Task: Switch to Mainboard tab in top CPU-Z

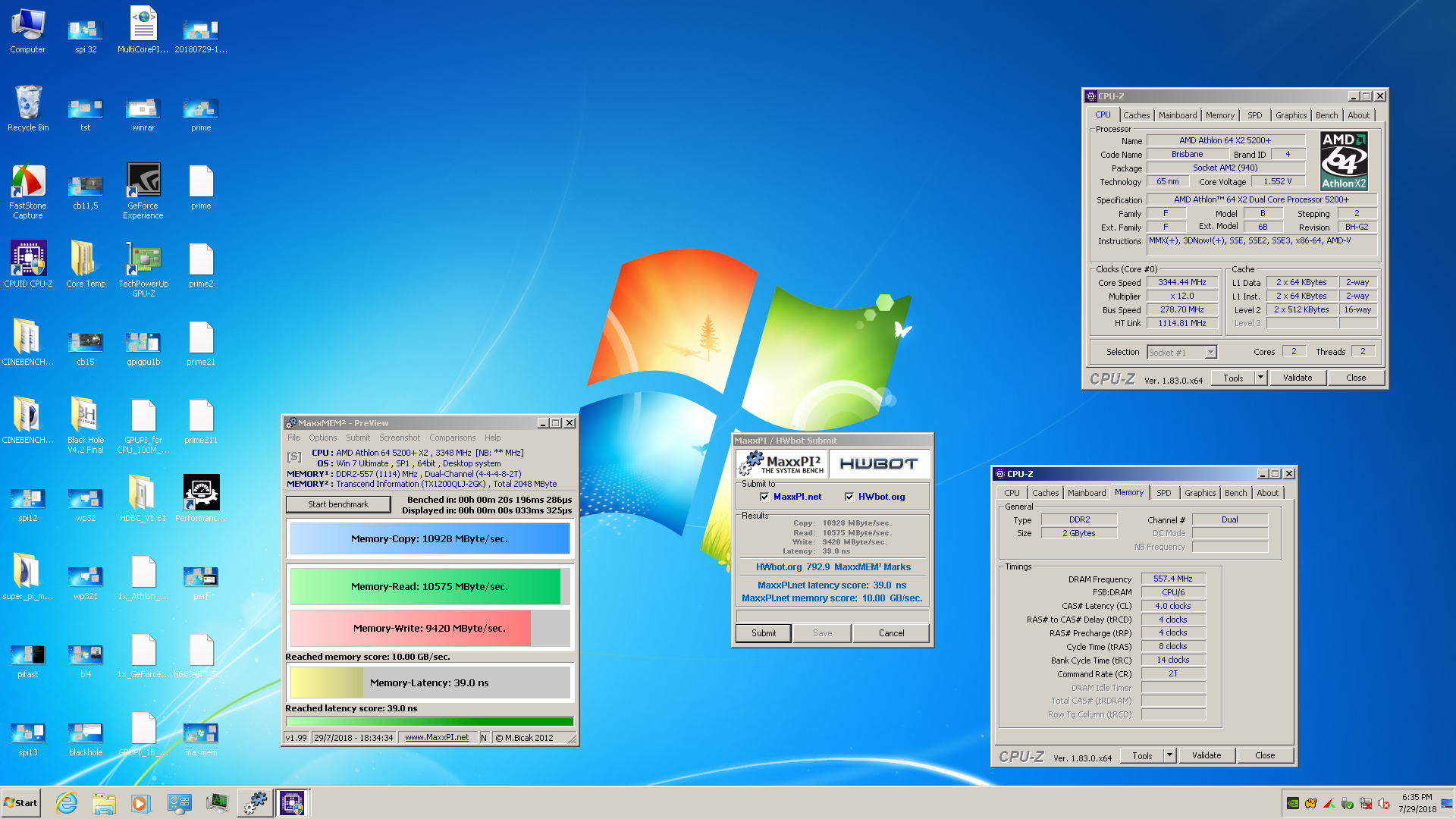Action: pos(1178,115)
